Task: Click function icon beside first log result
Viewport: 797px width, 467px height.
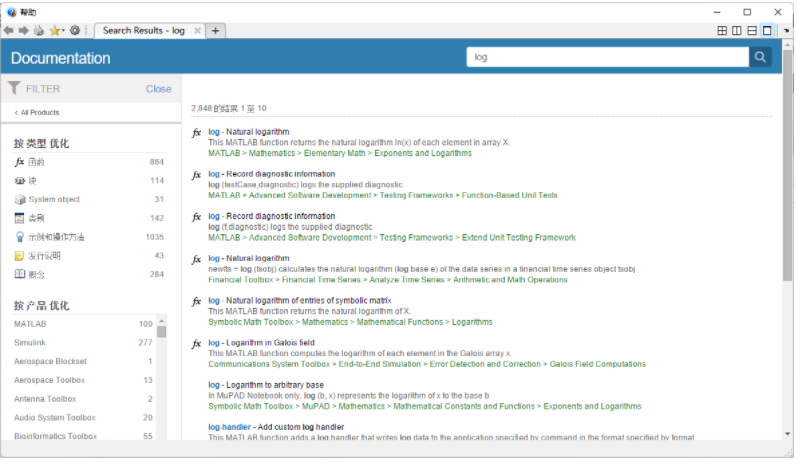Action: click(x=197, y=133)
